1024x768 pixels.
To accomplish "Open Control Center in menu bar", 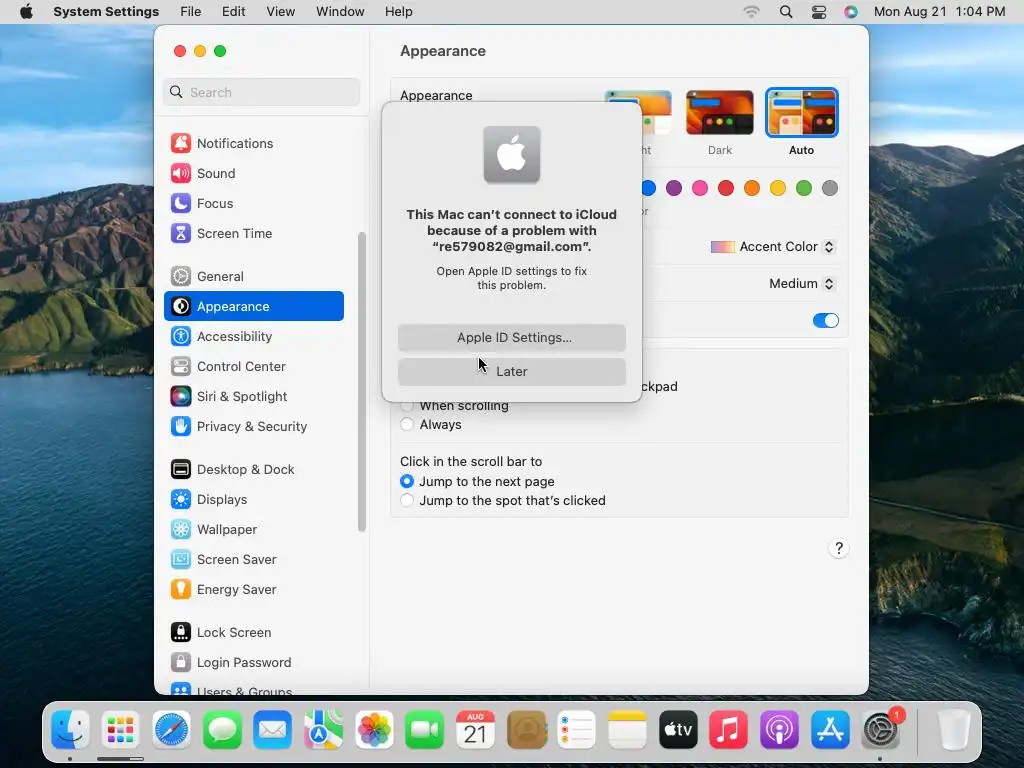I will pos(818,12).
